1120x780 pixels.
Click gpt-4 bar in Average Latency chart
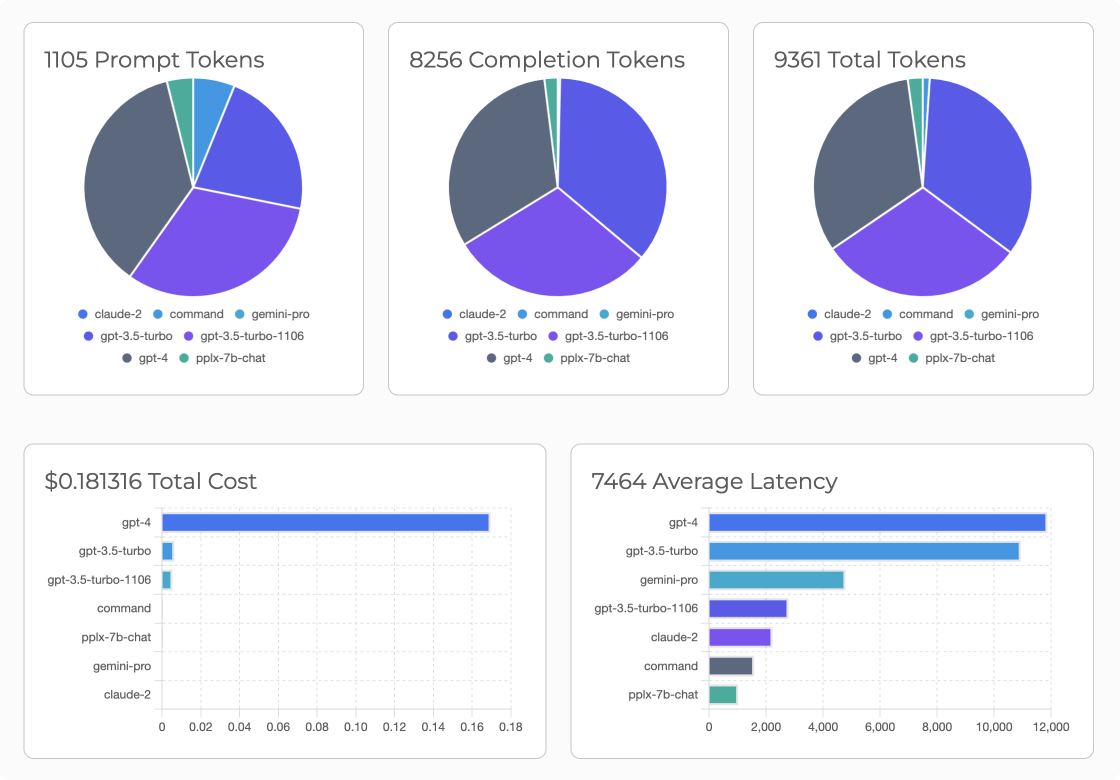tap(876, 522)
